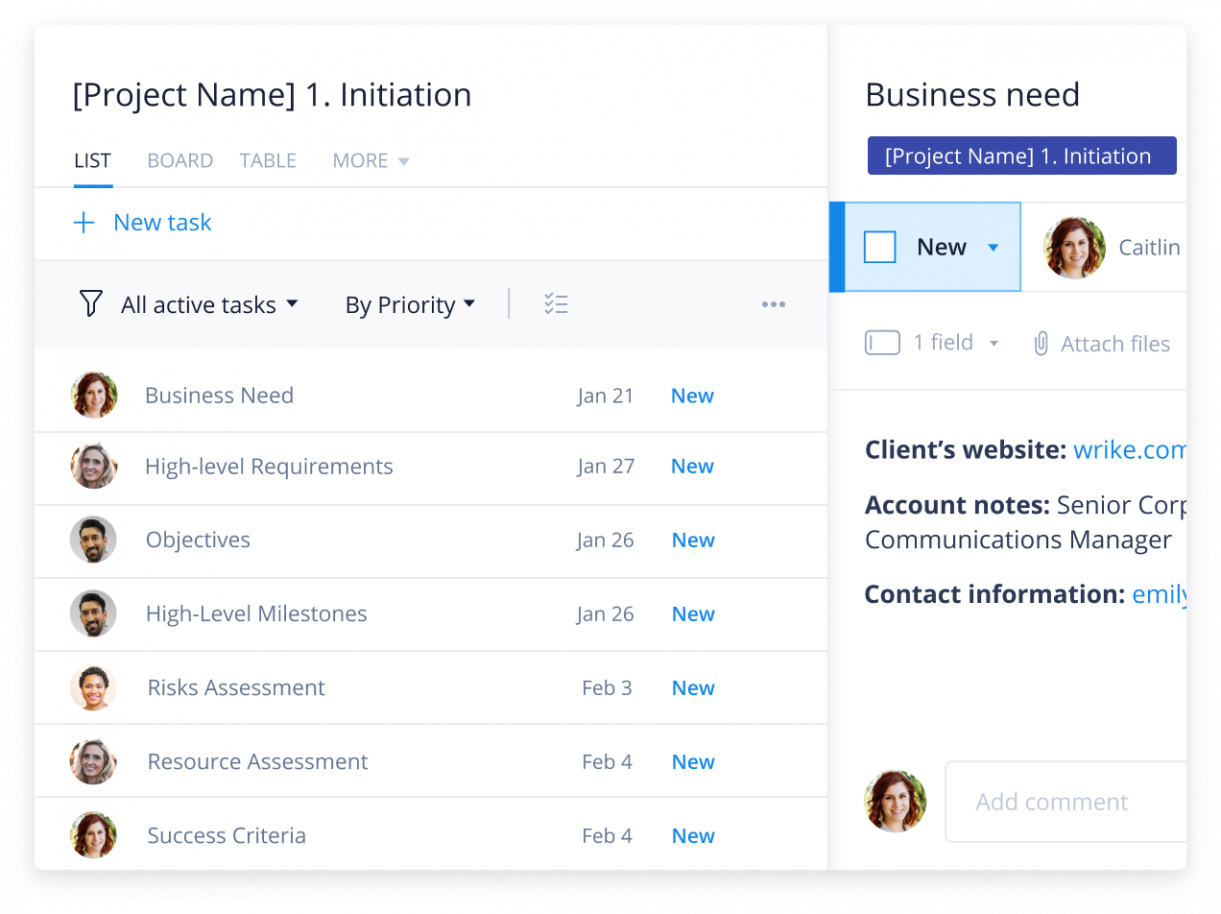Viewport: 1221px width, 914px height.
Task: Click Resource Assessment assignee avatar
Action: [94, 762]
